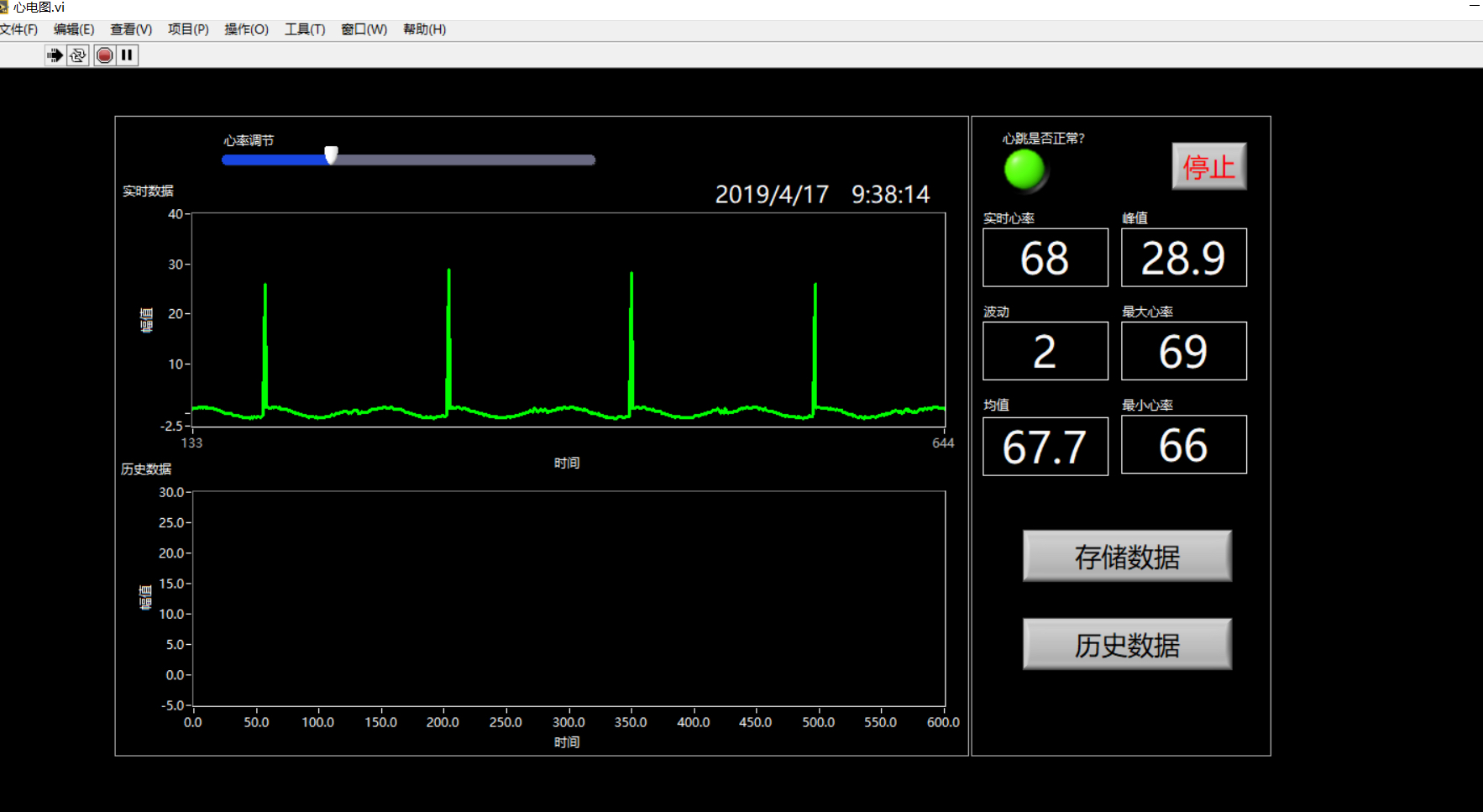Open the 编辑(E) menu
The image size is (1483, 812).
point(74,29)
